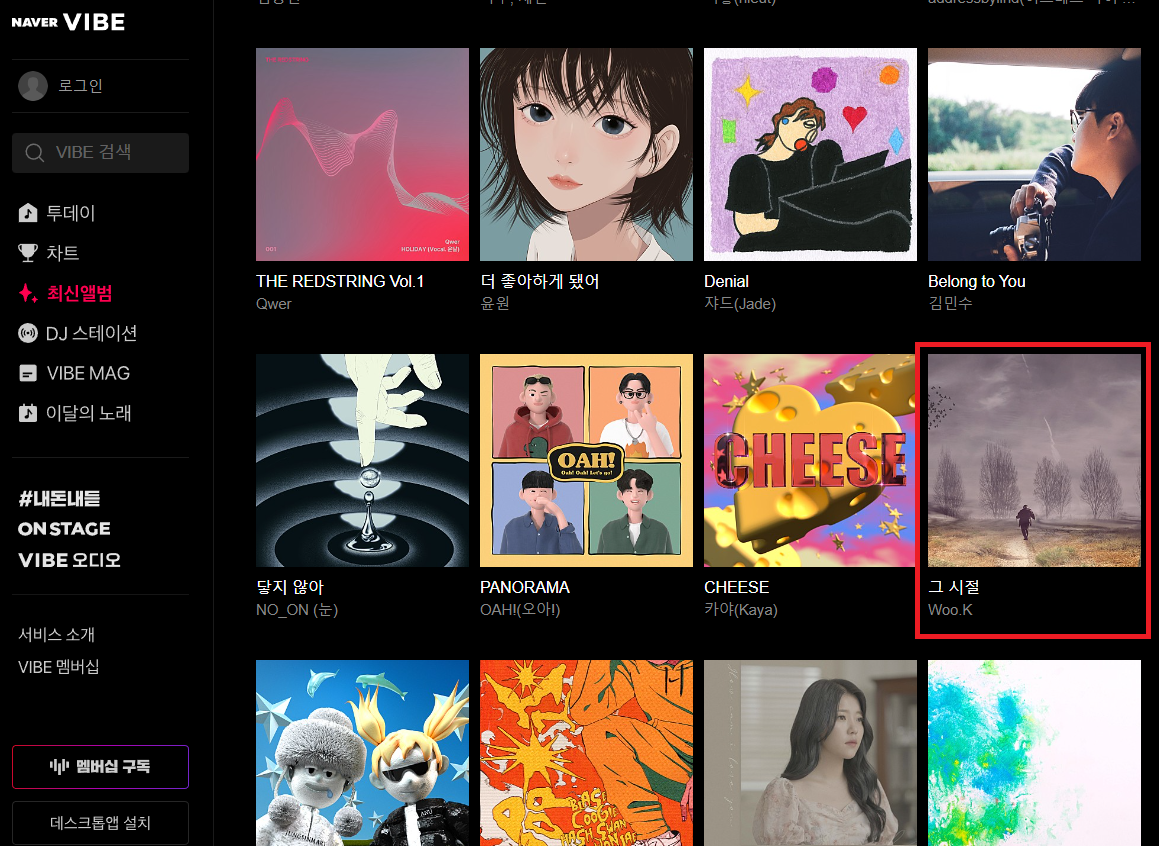Screen dimensions: 1159x846
Task: Open the #내돈내듣 menu item
Action: click(x=59, y=499)
